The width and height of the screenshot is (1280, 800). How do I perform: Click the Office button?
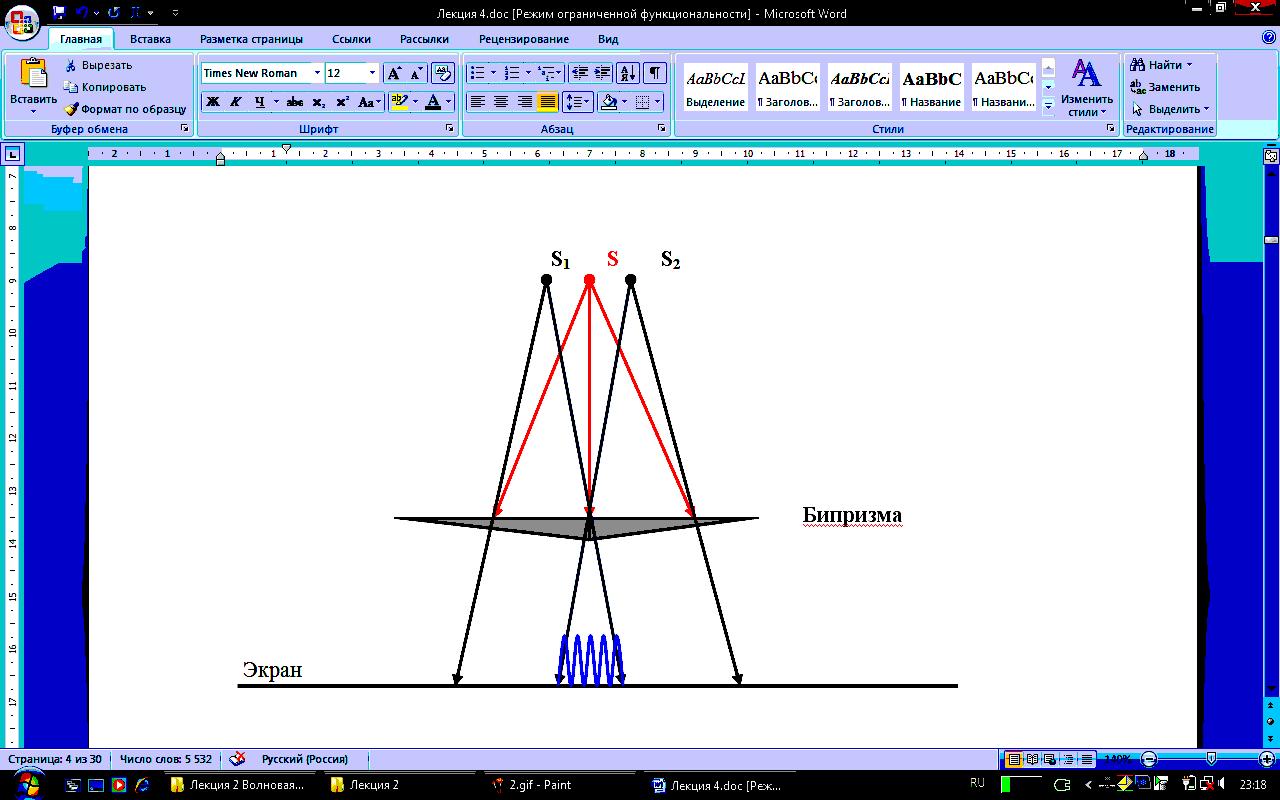click(22, 22)
